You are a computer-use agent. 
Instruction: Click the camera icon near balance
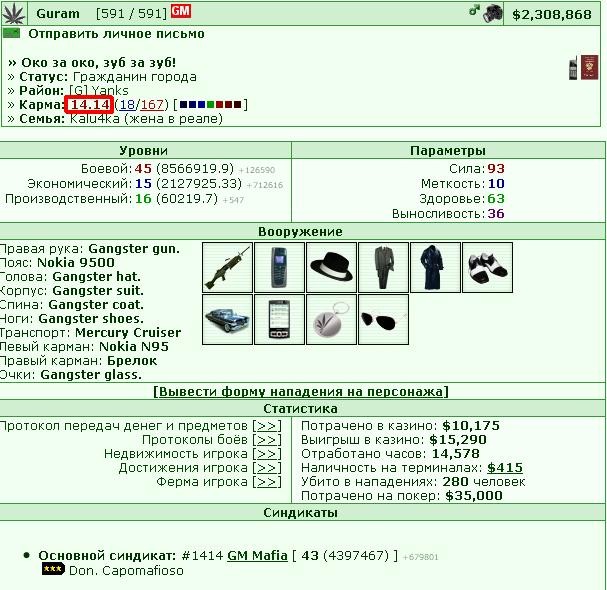coord(492,14)
